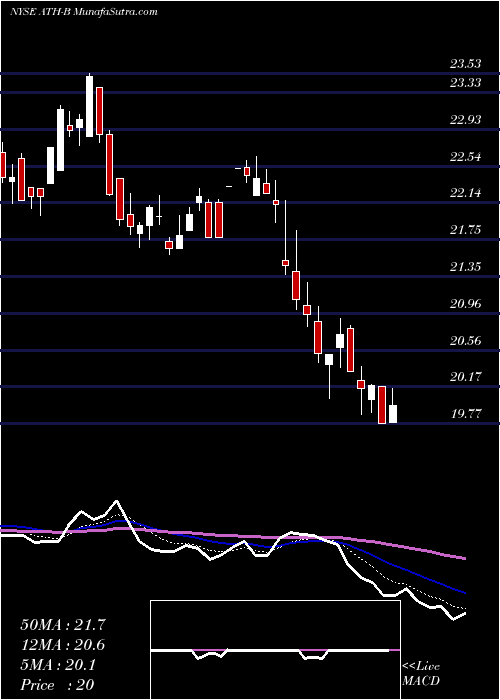The image size is (500, 700).
Task: Click the <<Live MACD label
Action: click(421, 674)
